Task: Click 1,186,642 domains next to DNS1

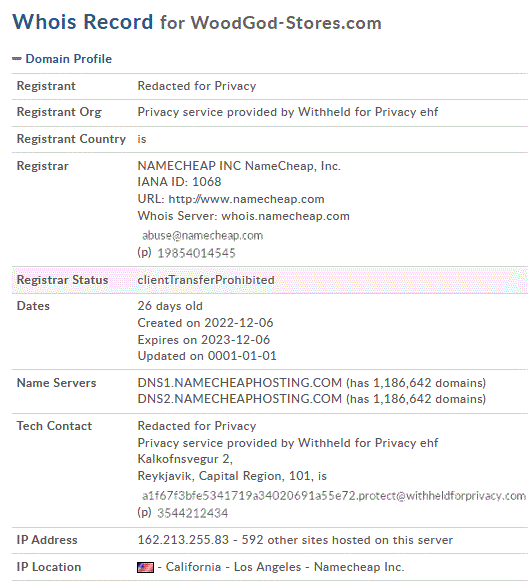Action: point(427,383)
